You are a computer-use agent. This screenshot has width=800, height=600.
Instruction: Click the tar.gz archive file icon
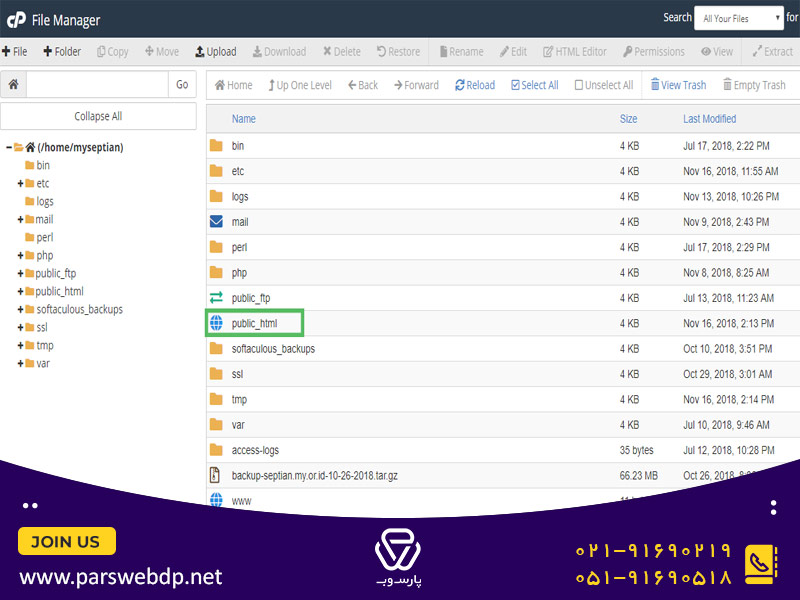[215, 475]
